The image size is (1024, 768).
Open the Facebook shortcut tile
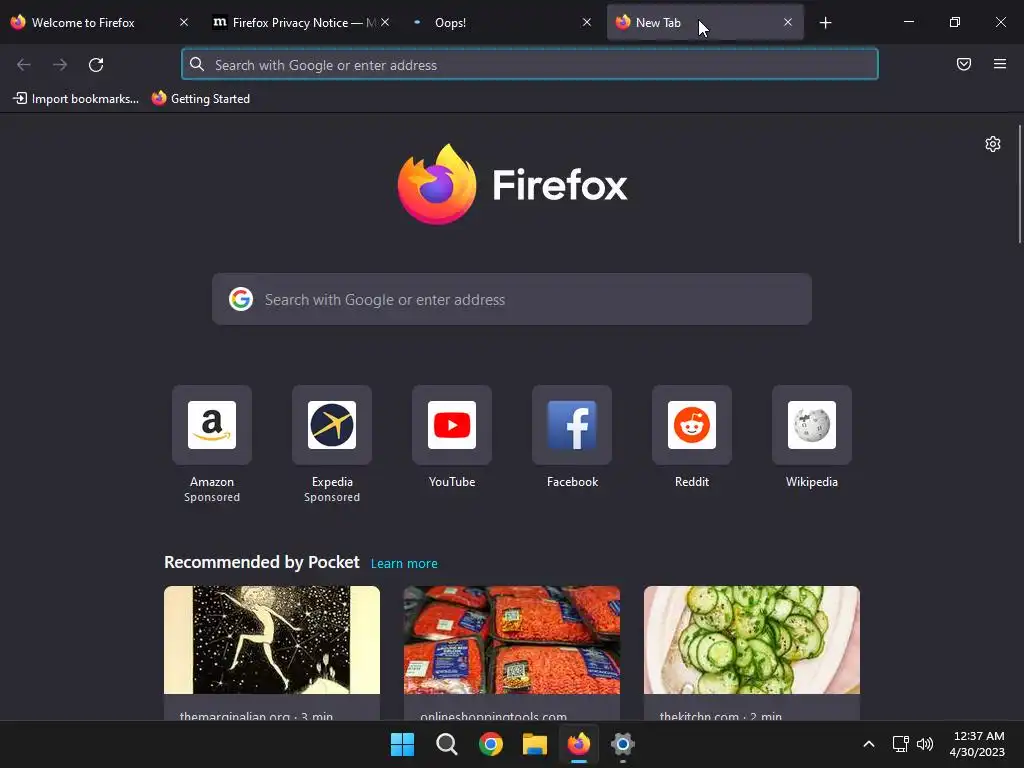(572, 425)
